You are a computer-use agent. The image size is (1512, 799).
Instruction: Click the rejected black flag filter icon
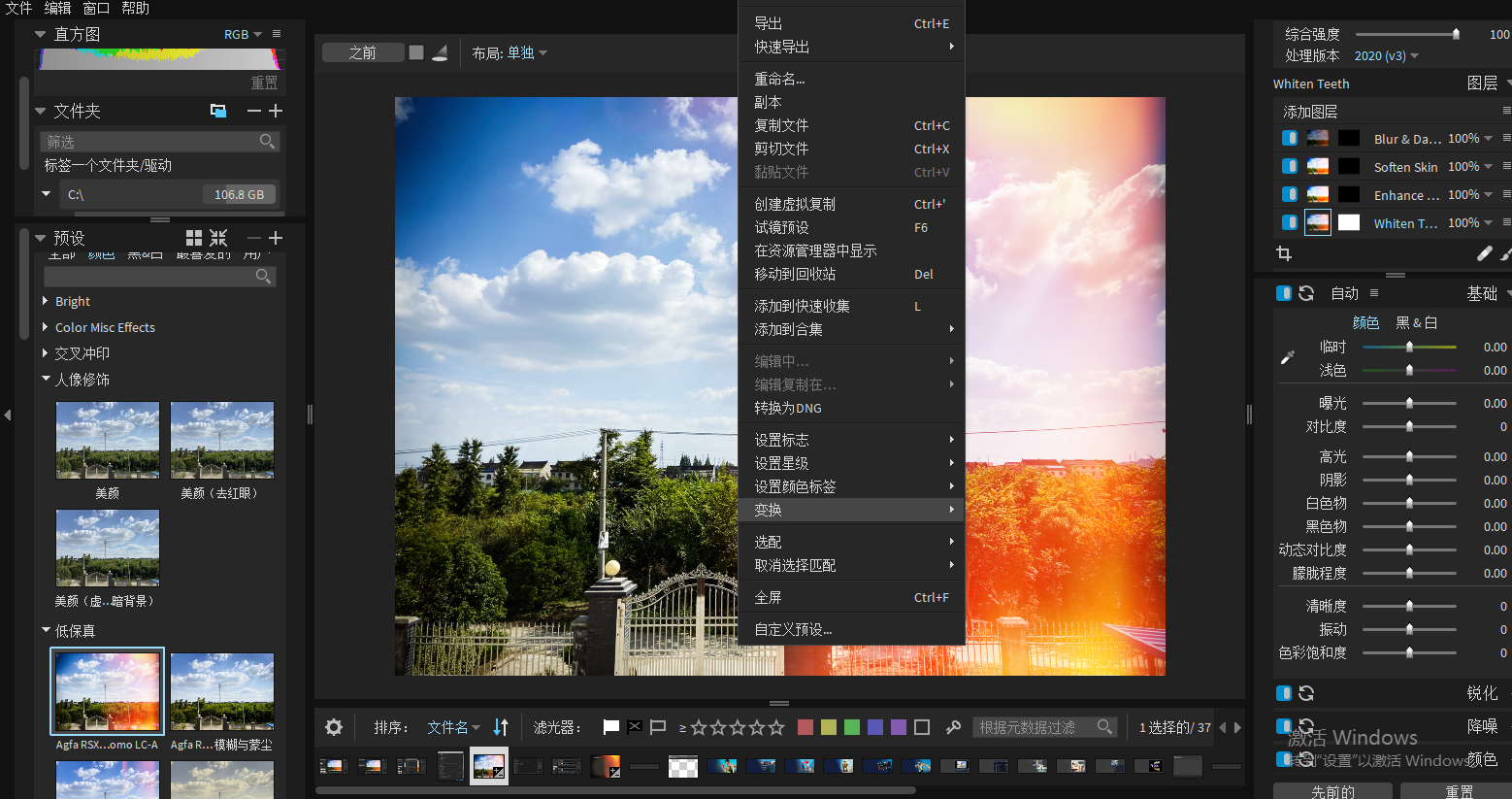(x=633, y=725)
